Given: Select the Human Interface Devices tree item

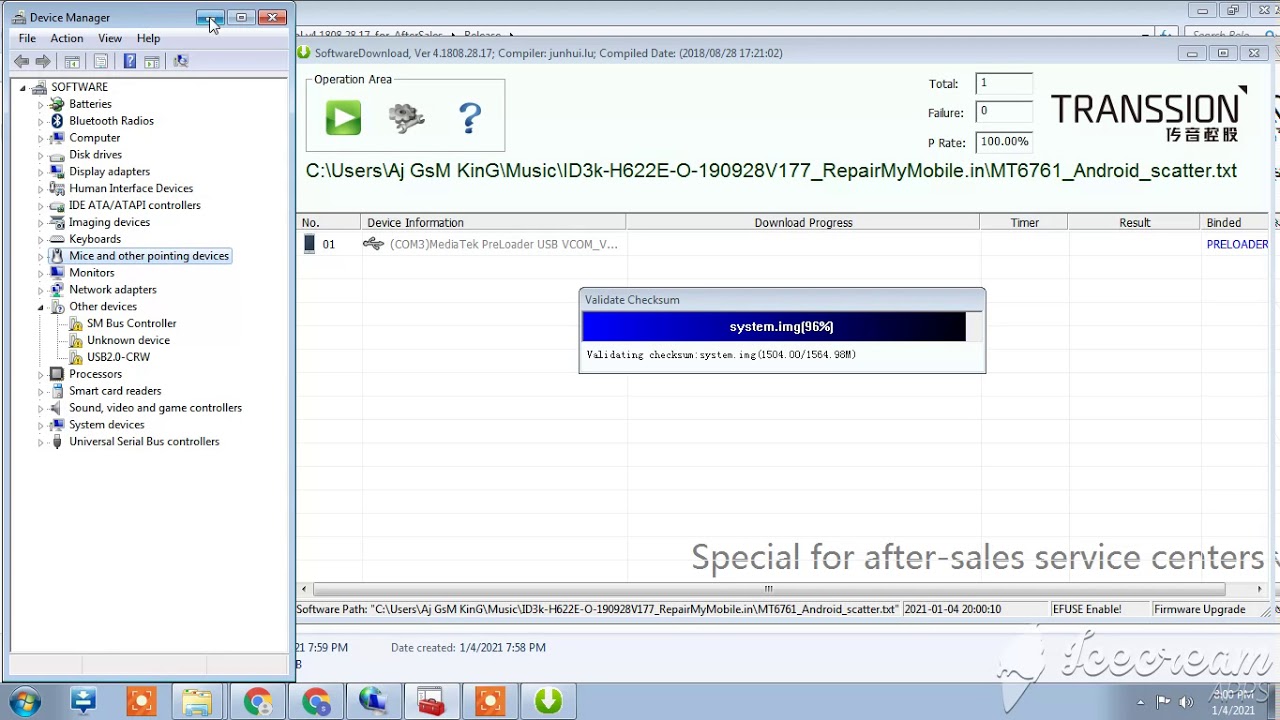Looking at the screenshot, I should point(131,188).
